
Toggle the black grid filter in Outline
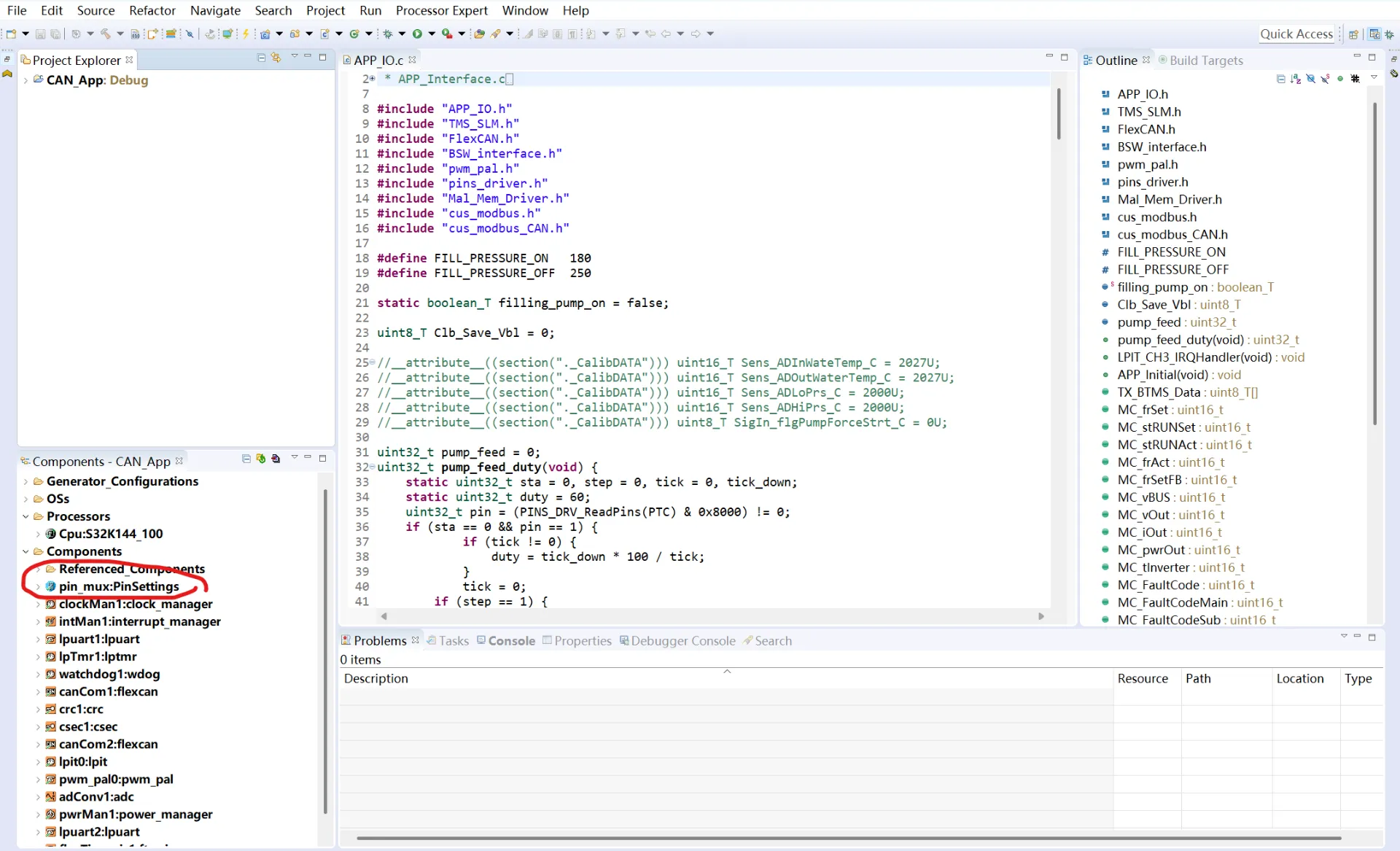[x=1356, y=79]
